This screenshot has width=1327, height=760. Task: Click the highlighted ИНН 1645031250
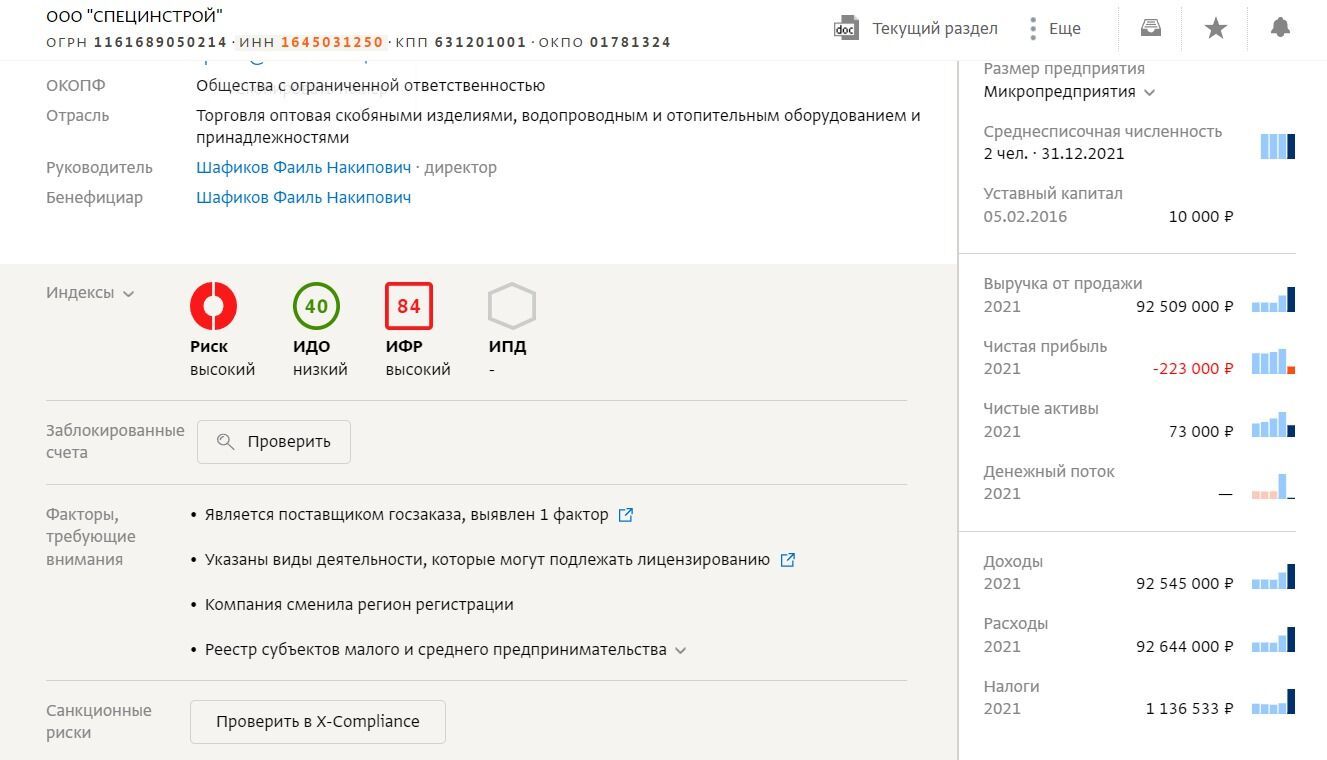click(x=332, y=42)
